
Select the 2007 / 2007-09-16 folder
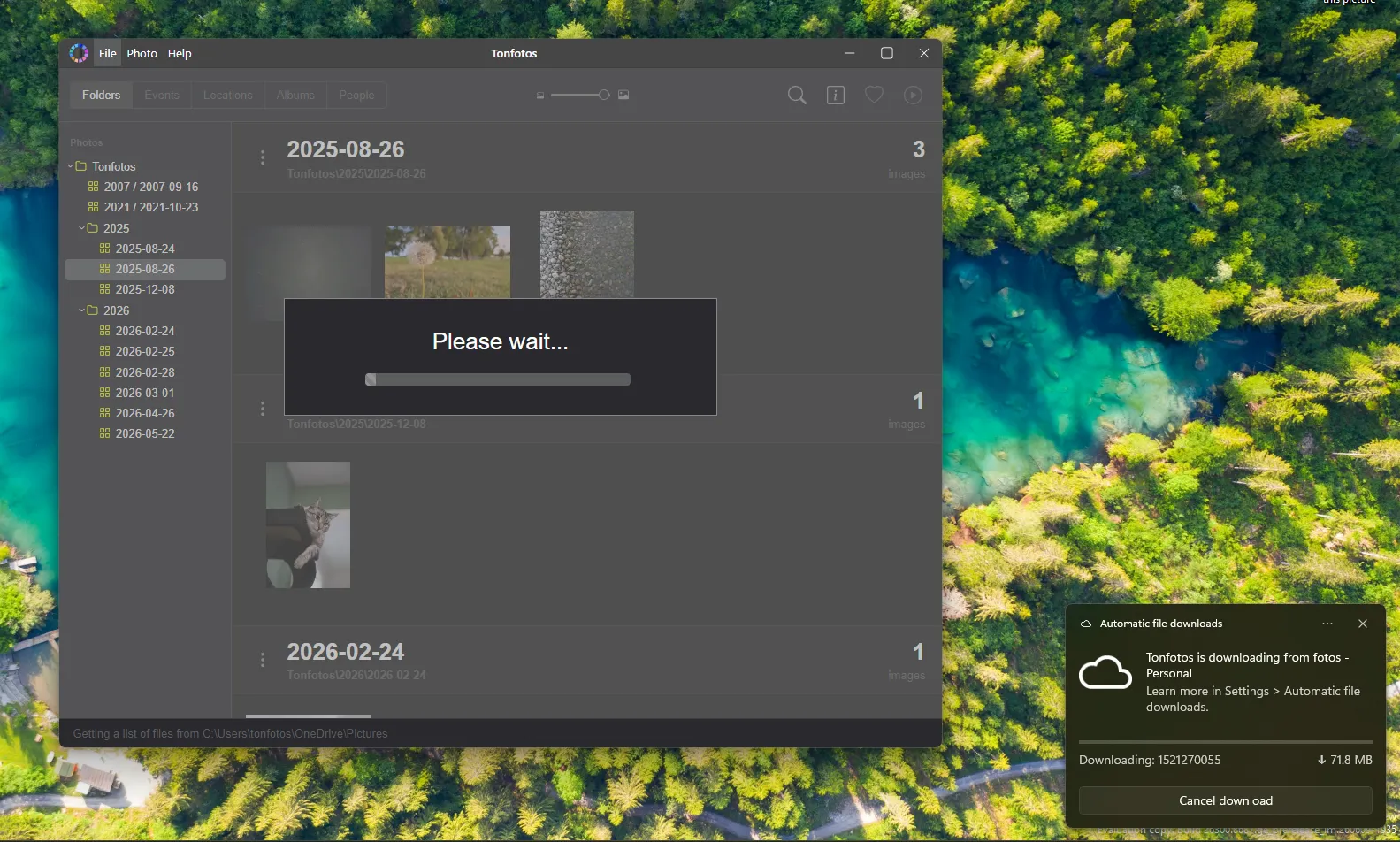[x=150, y=187]
